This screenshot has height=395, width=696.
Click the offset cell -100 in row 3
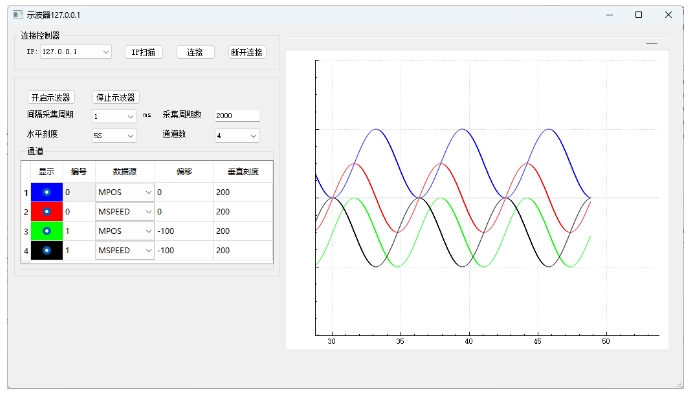click(x=184, y=231)
